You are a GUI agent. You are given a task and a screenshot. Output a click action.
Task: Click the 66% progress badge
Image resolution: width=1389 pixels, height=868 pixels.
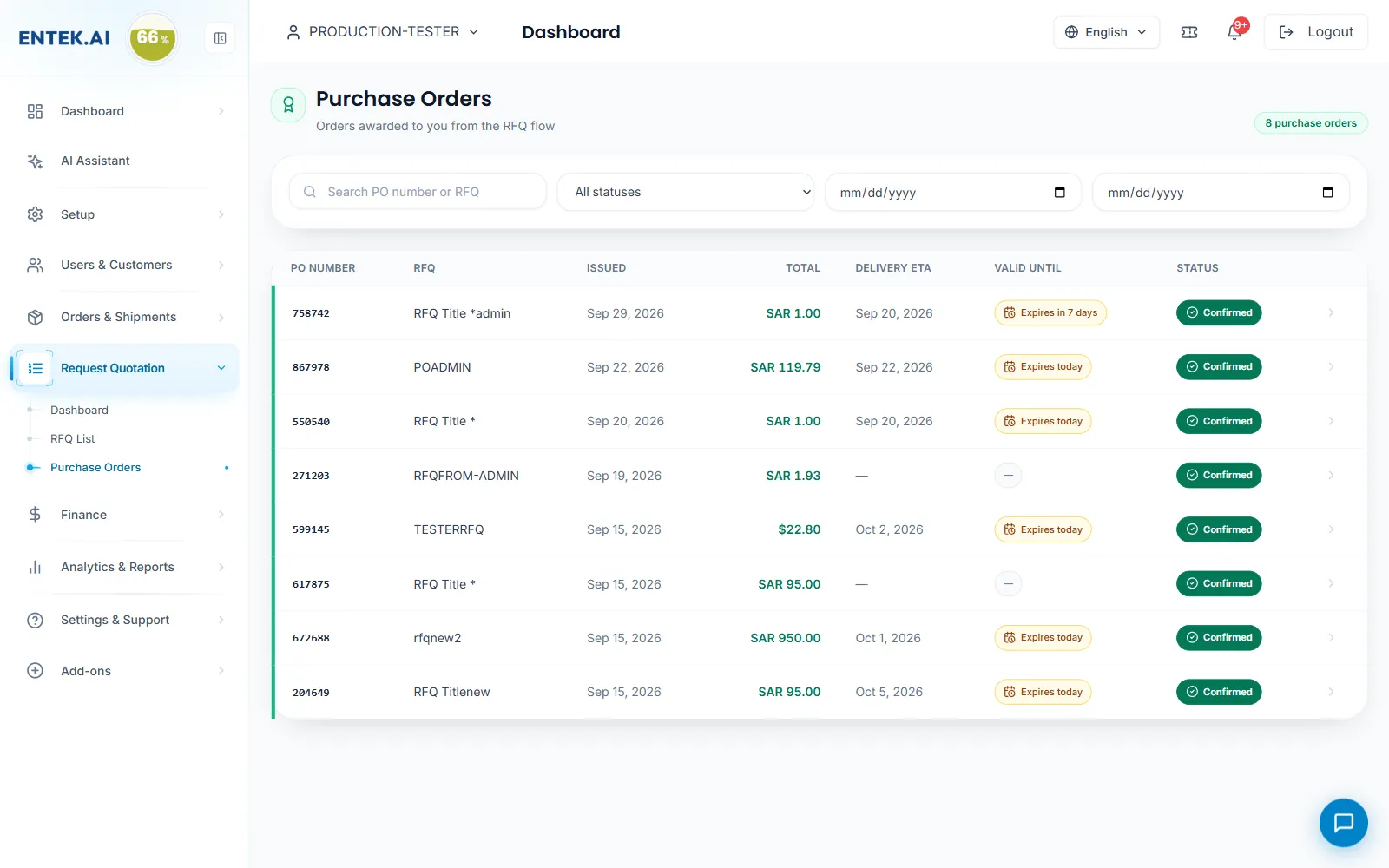point(153,38)
